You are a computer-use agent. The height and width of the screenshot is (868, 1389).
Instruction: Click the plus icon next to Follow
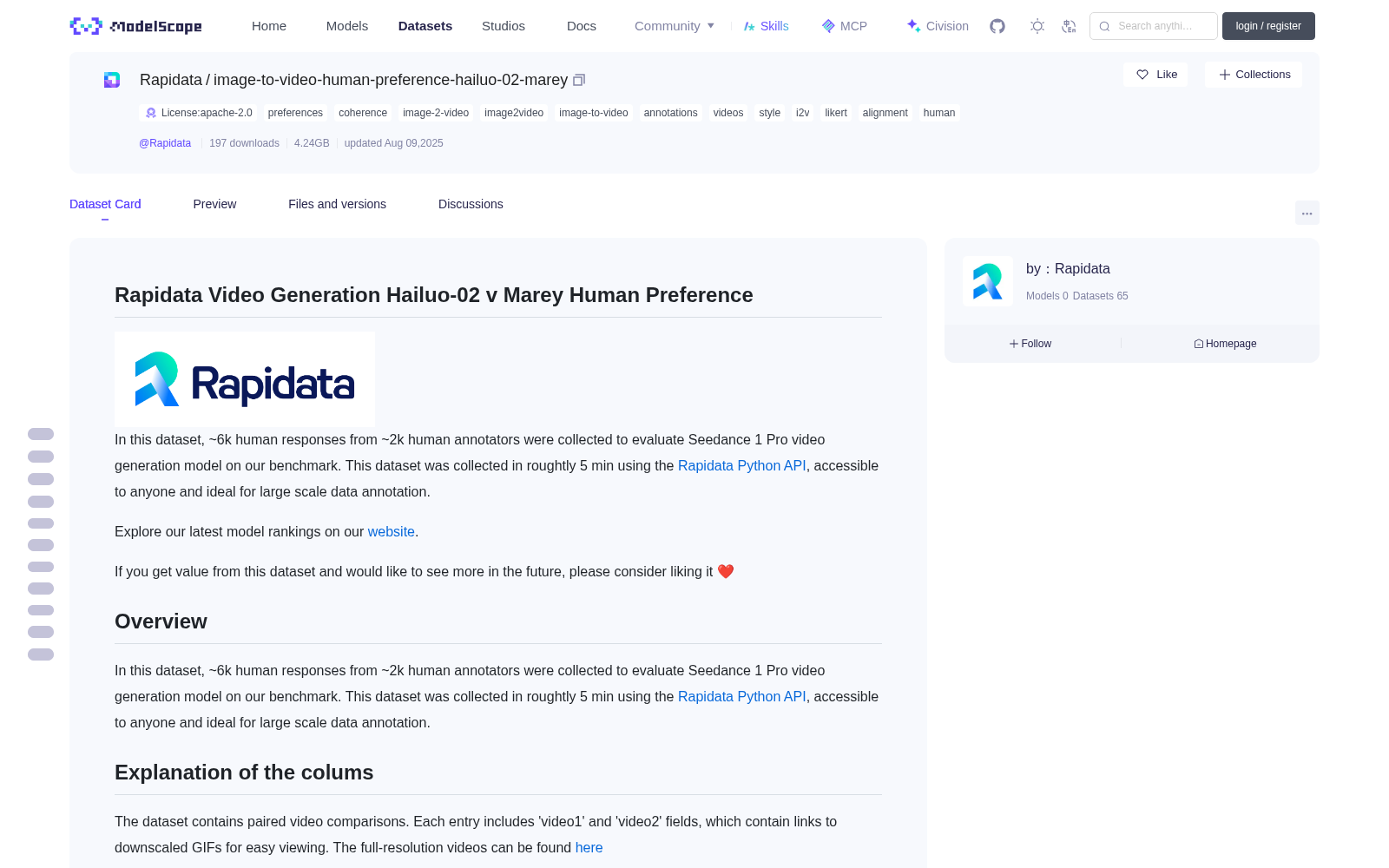click(x=1014, y=344)
